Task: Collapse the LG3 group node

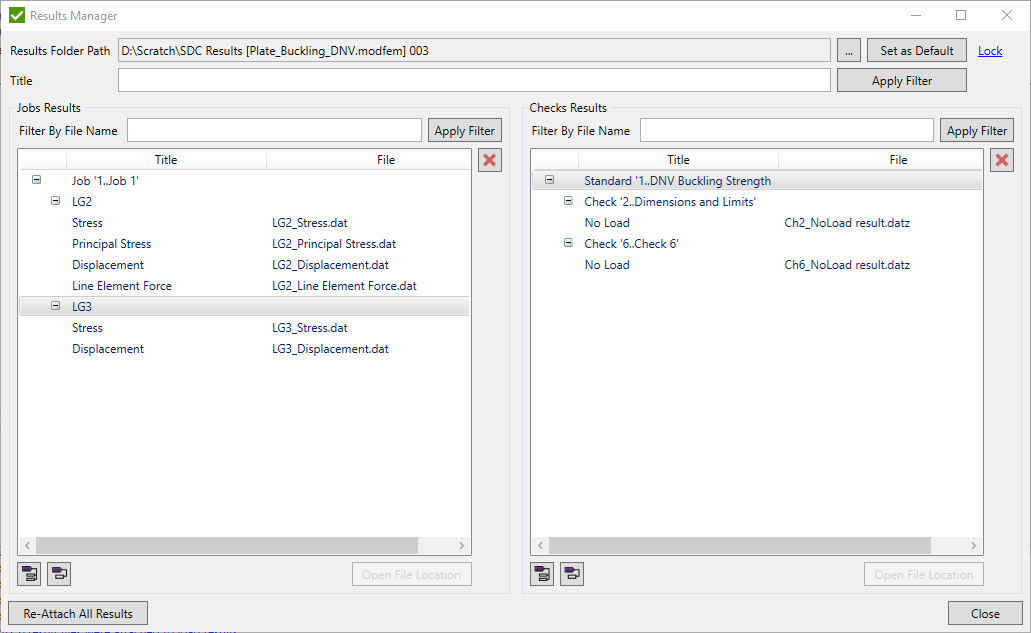Action: click(56, 307)
